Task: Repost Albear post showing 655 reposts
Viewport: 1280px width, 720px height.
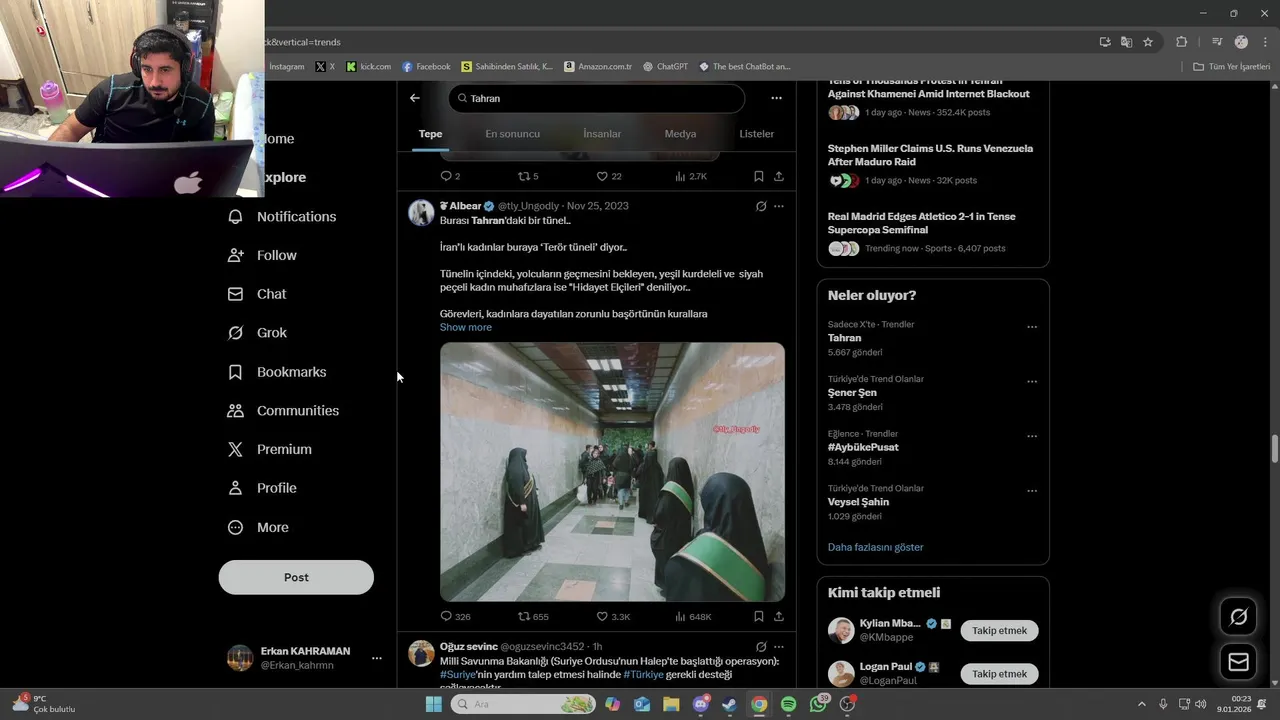Action: point(533,617)
